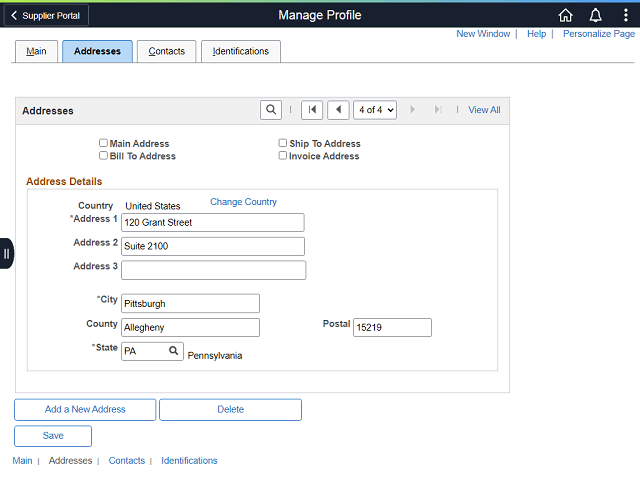Open the three-dot actions menu
This screenshot has height=480, width=640.
coord(625,16)
